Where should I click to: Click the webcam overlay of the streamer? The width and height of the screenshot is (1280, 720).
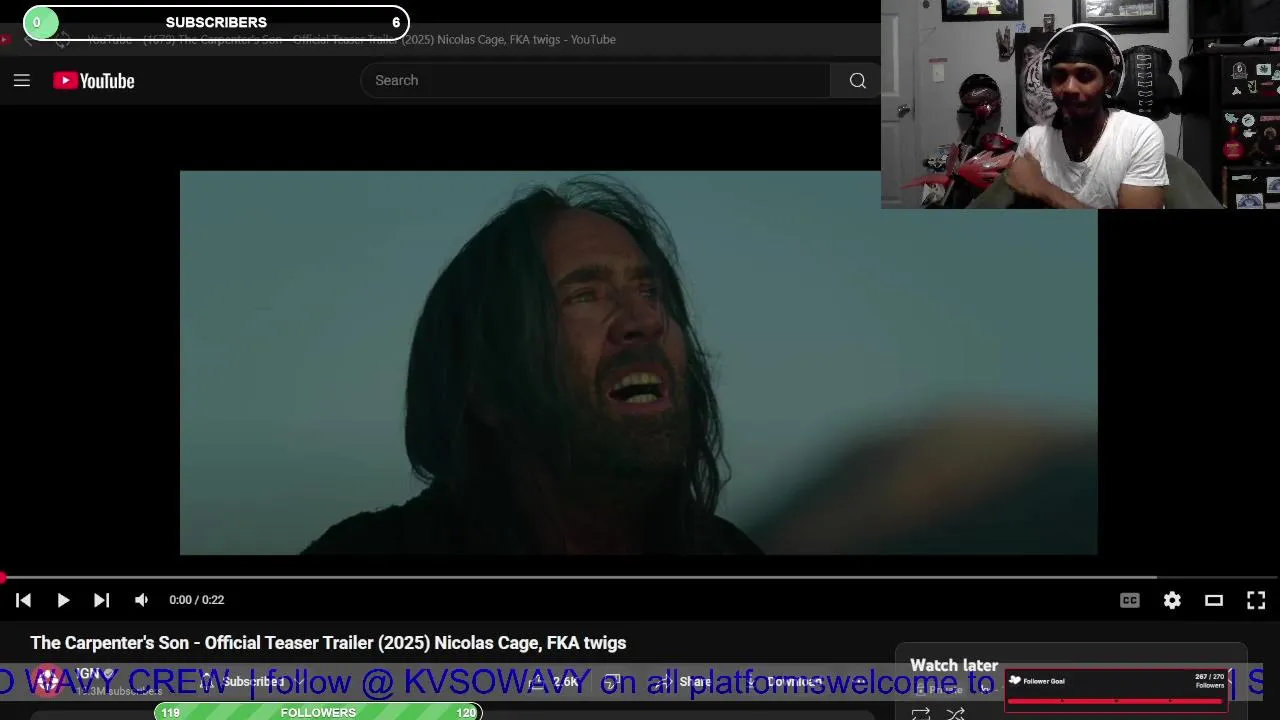(1080, 104)
